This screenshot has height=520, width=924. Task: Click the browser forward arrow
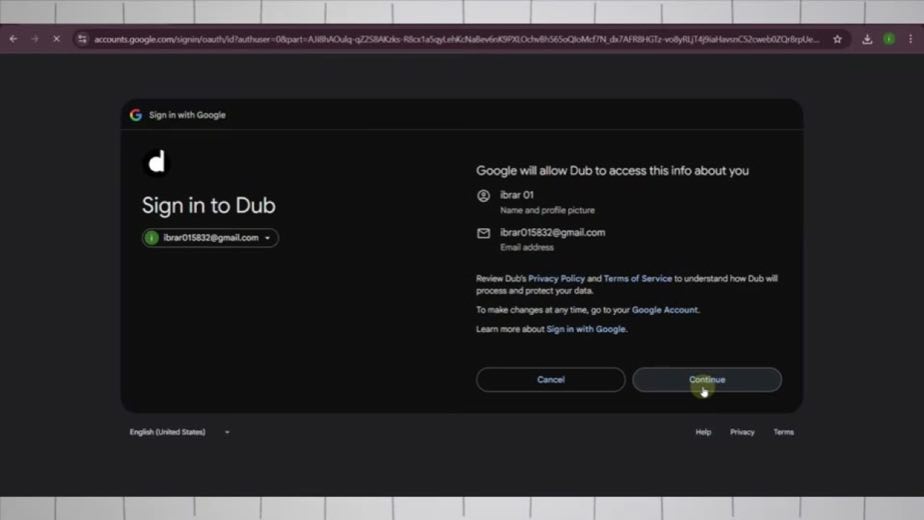pyautogui.click(x=35, y=39)
